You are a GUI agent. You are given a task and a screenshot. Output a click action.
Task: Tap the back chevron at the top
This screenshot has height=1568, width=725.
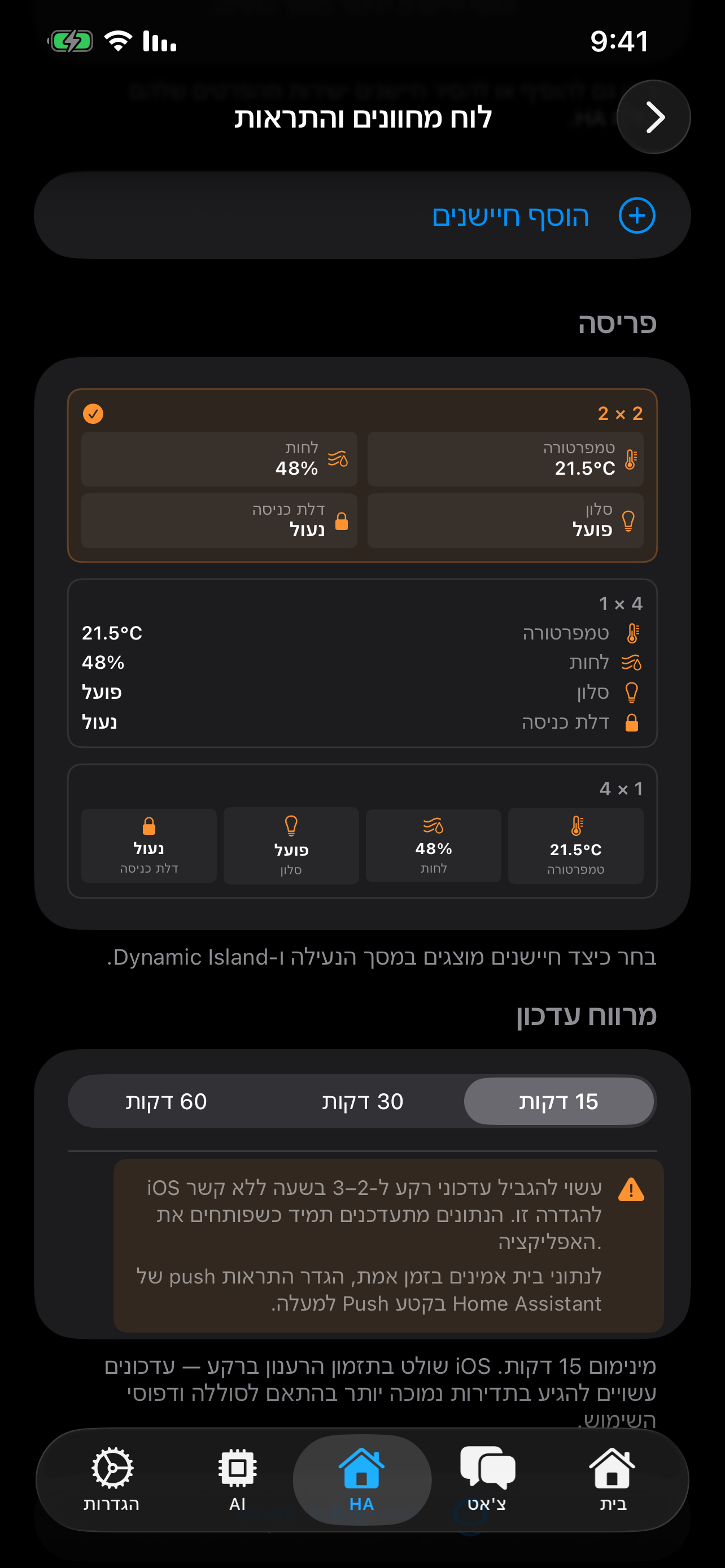[x=654, y=117]
